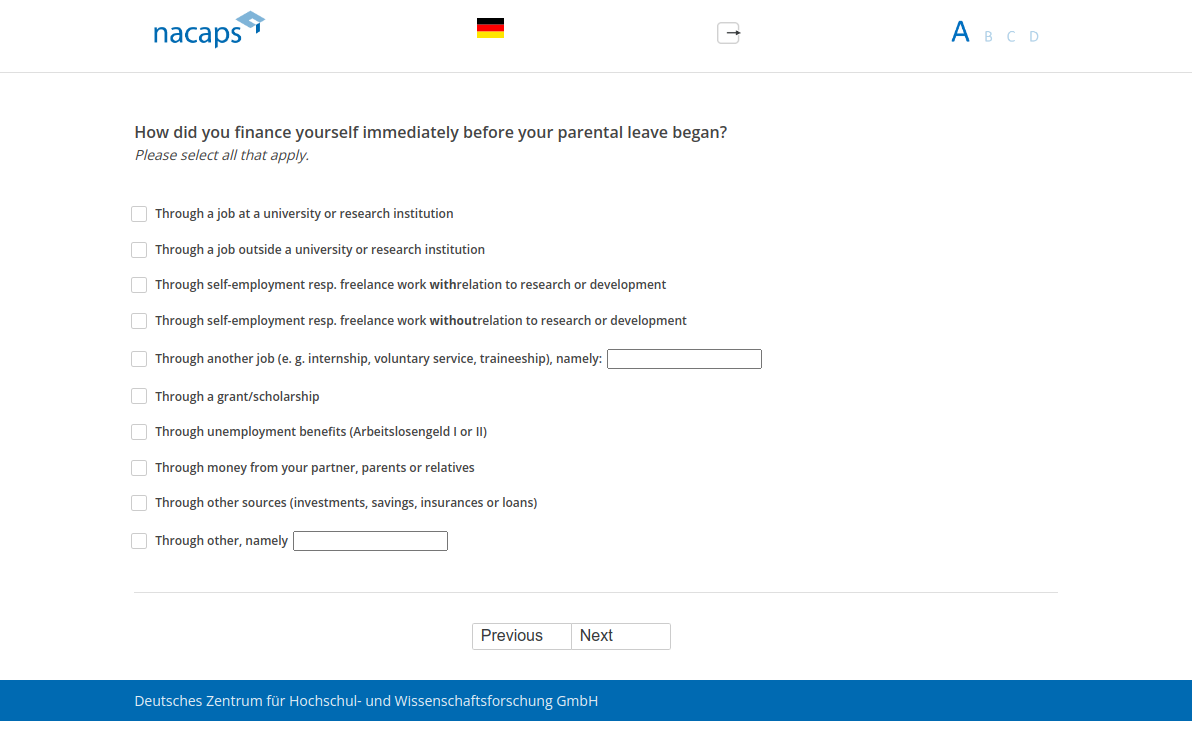Click the nacaps logo
The image size is (1192, 730).
coord(208,30)
